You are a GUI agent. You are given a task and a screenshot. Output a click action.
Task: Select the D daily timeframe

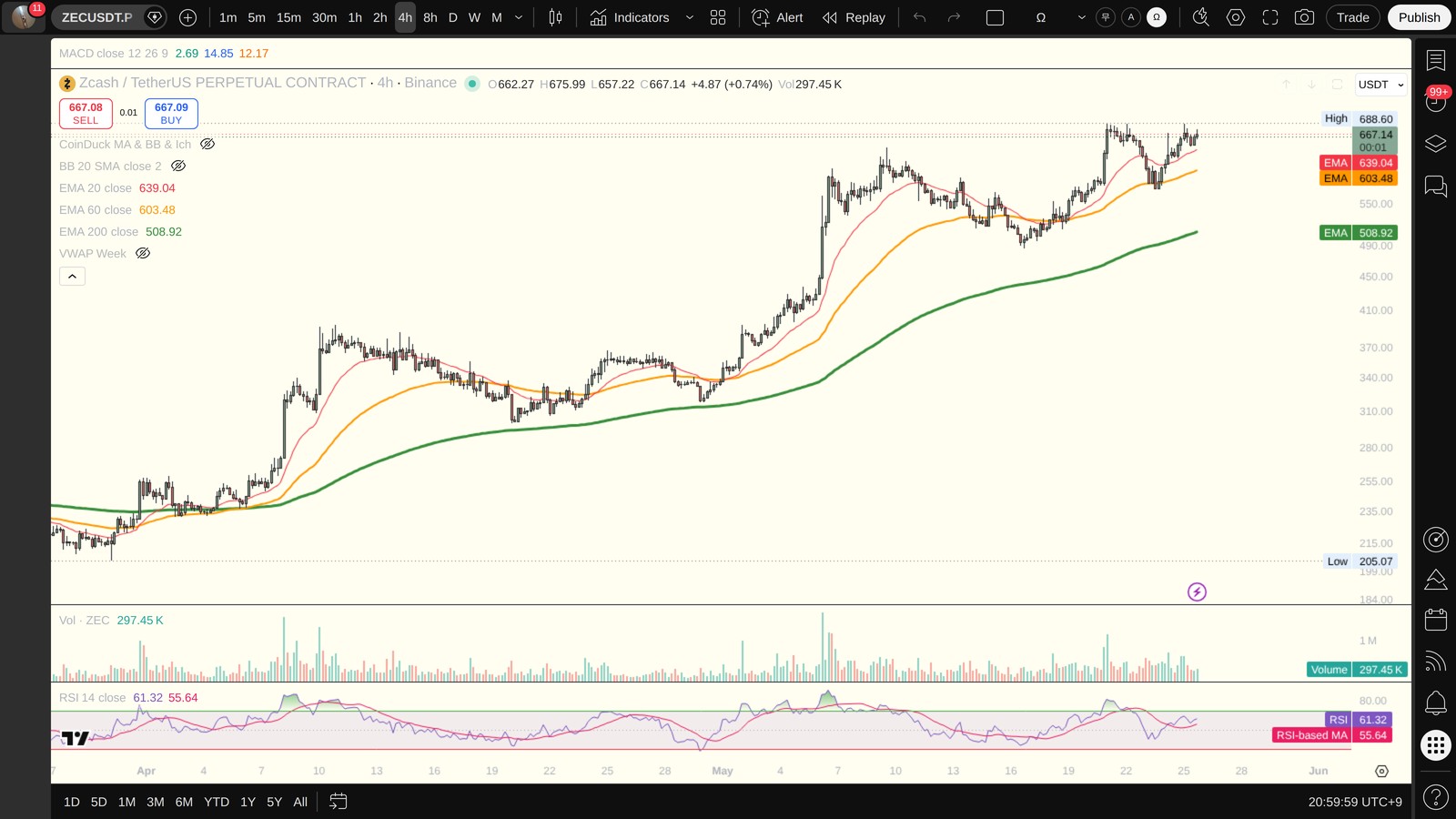click(452, 17)
